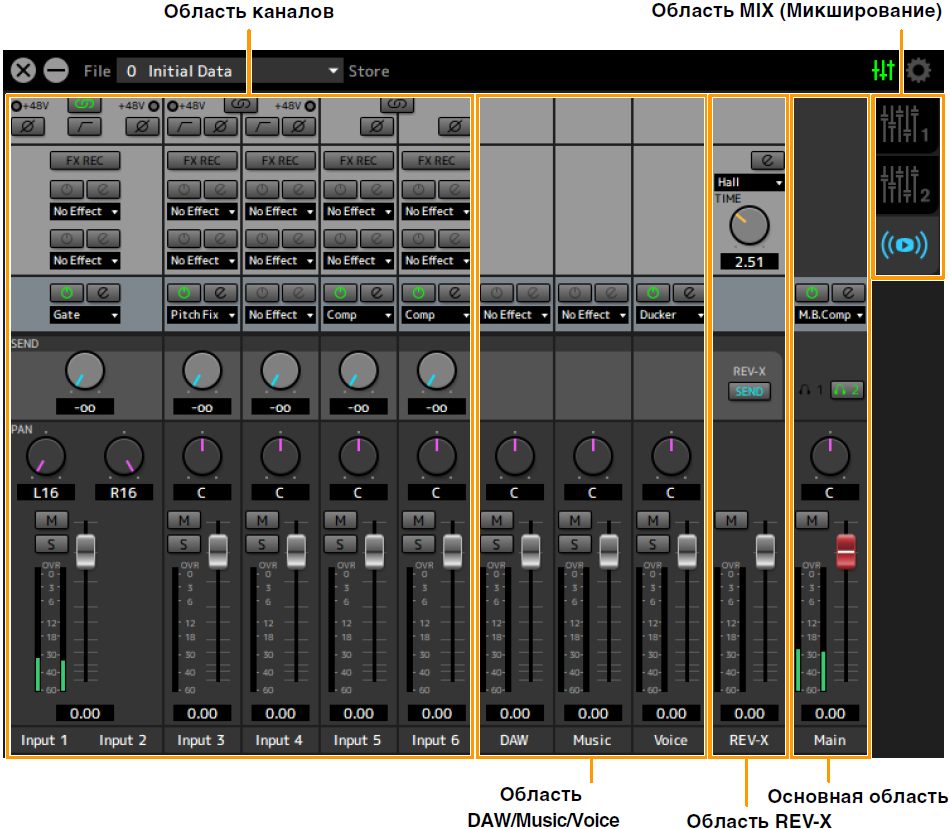Viewport: 950px width, 829px height.
Task: Toggle Ducker effect power on Voice
Action: 653,293
